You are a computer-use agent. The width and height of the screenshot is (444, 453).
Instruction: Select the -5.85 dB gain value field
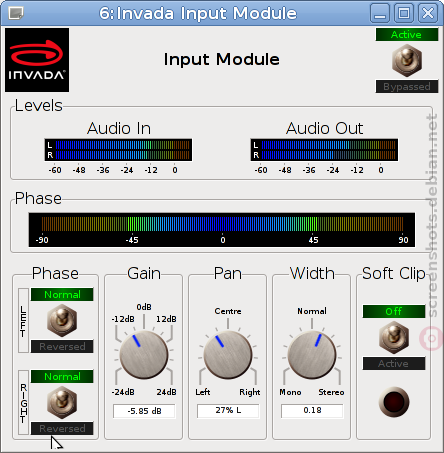[144, 411]
